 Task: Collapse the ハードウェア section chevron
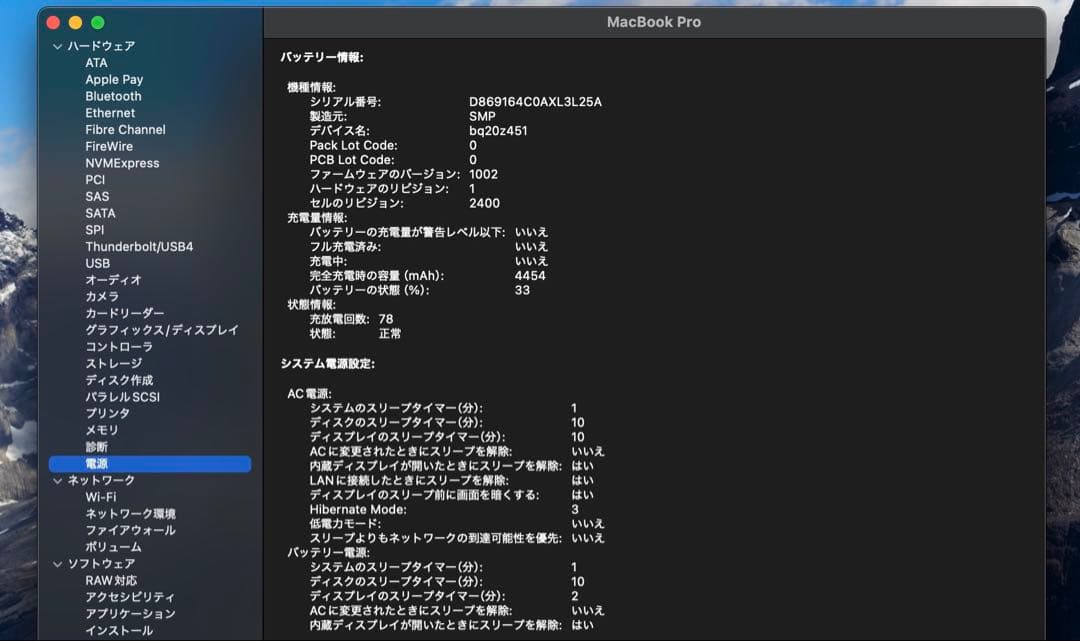(x=57, y=46)
